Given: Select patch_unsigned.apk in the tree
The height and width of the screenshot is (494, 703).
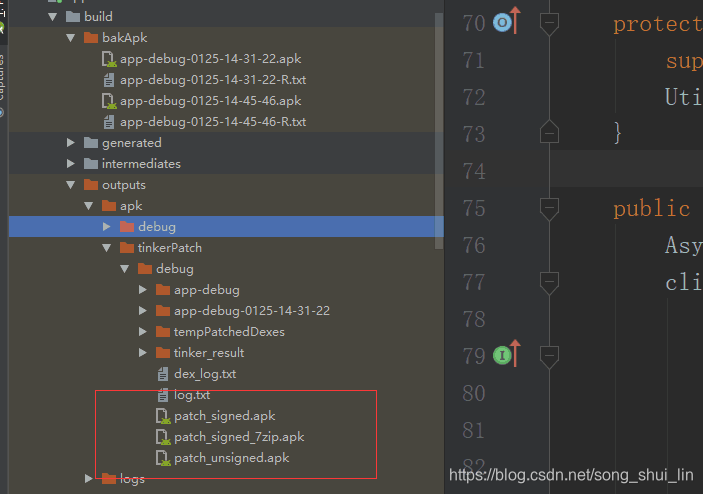Looking at the screenshot, I should pyautogui.click(x=231, y=458).
